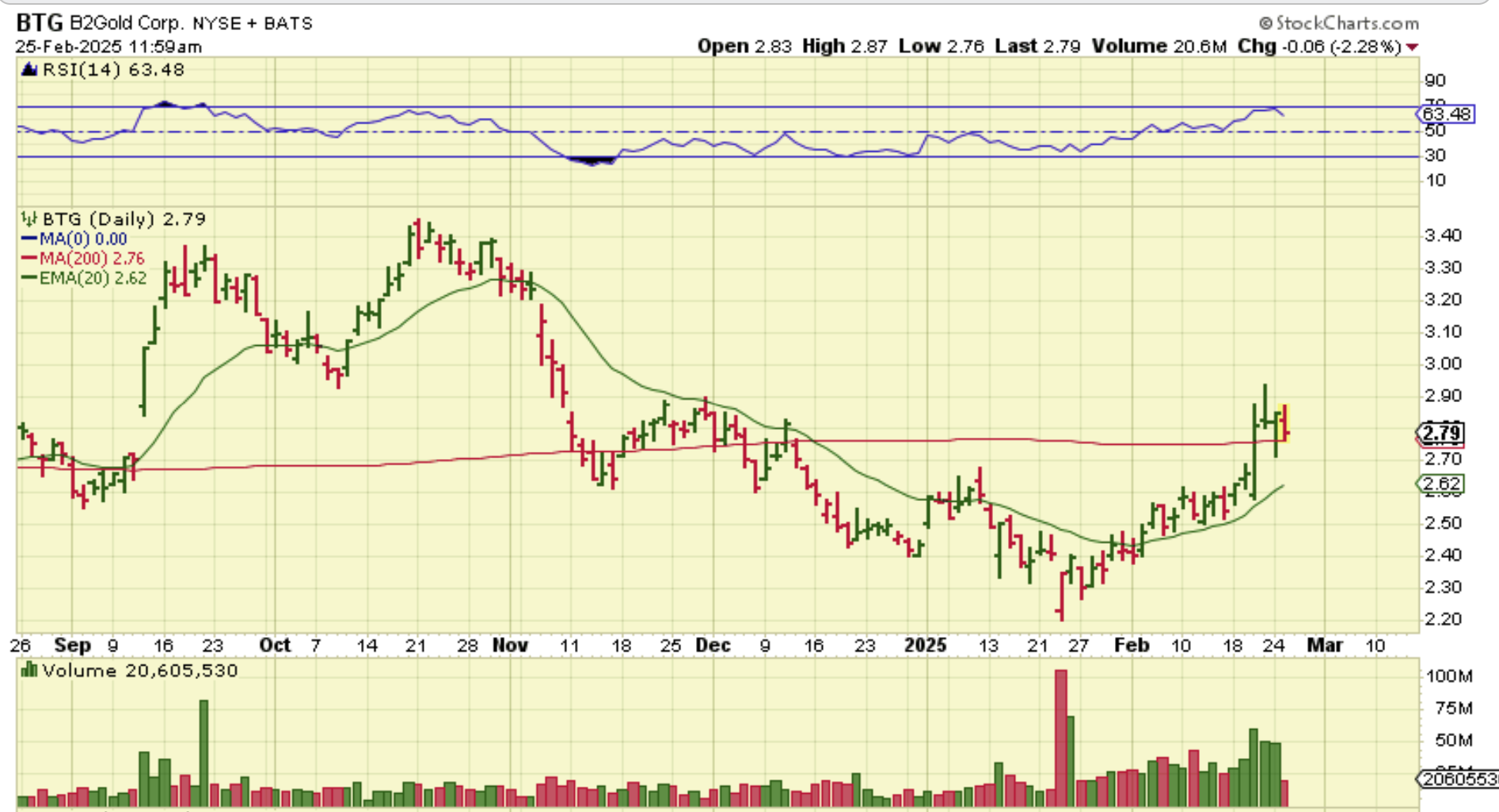
Task: Click the 2.40 price axis label
Action: (1443, 555)
